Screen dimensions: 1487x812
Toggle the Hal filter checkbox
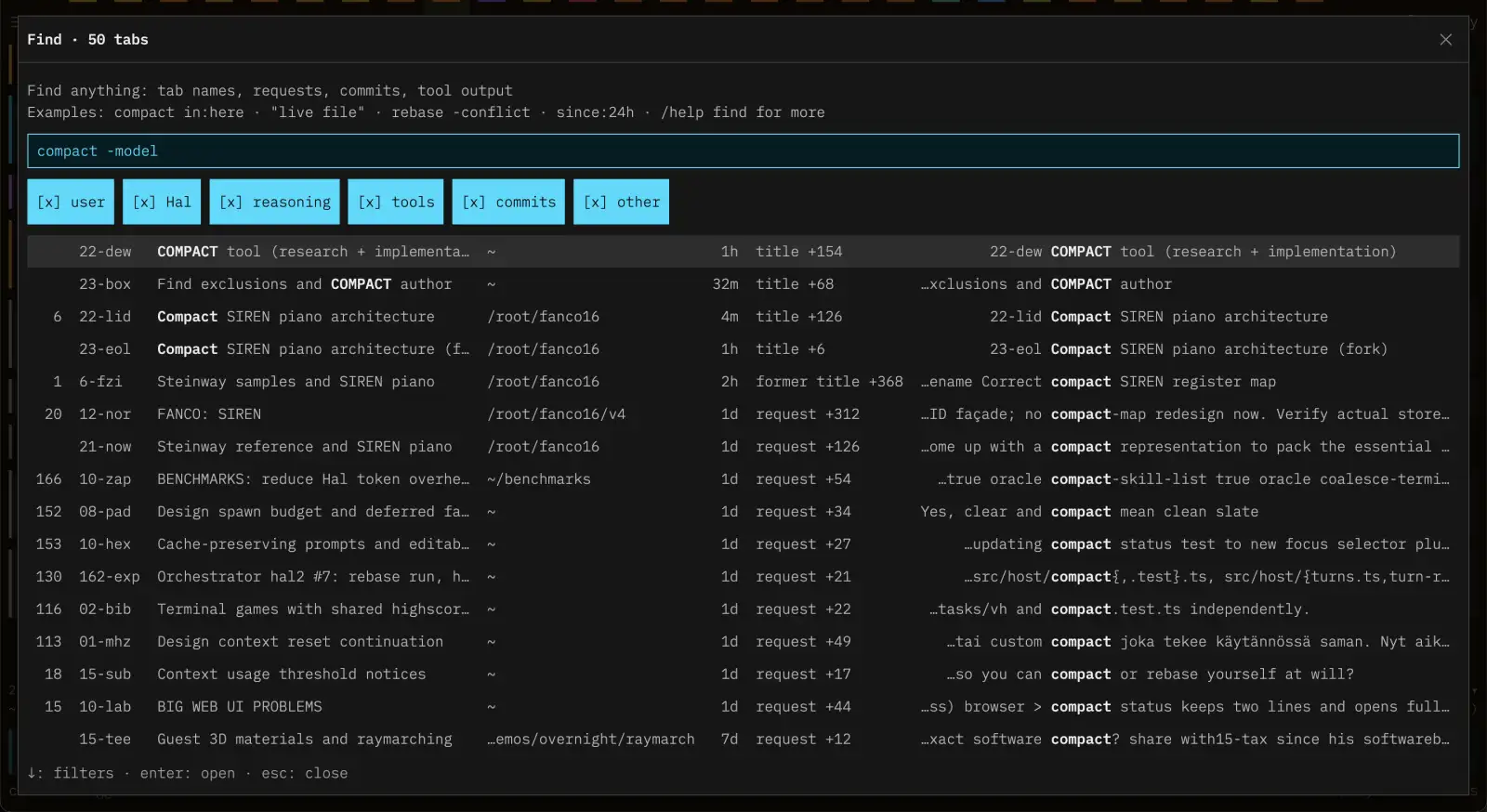coord(162,202)
